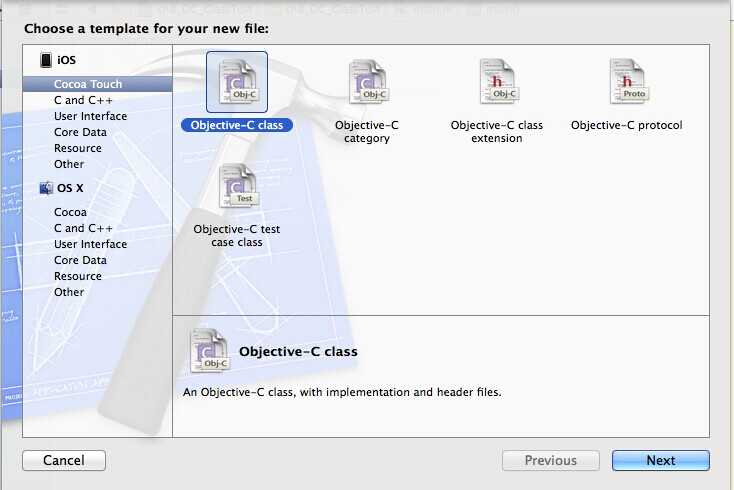The height and width of the screenshot is (490, 734).
Task: Cancel the new file dialog
Action: pyautogui.click(x=64, y=461)
